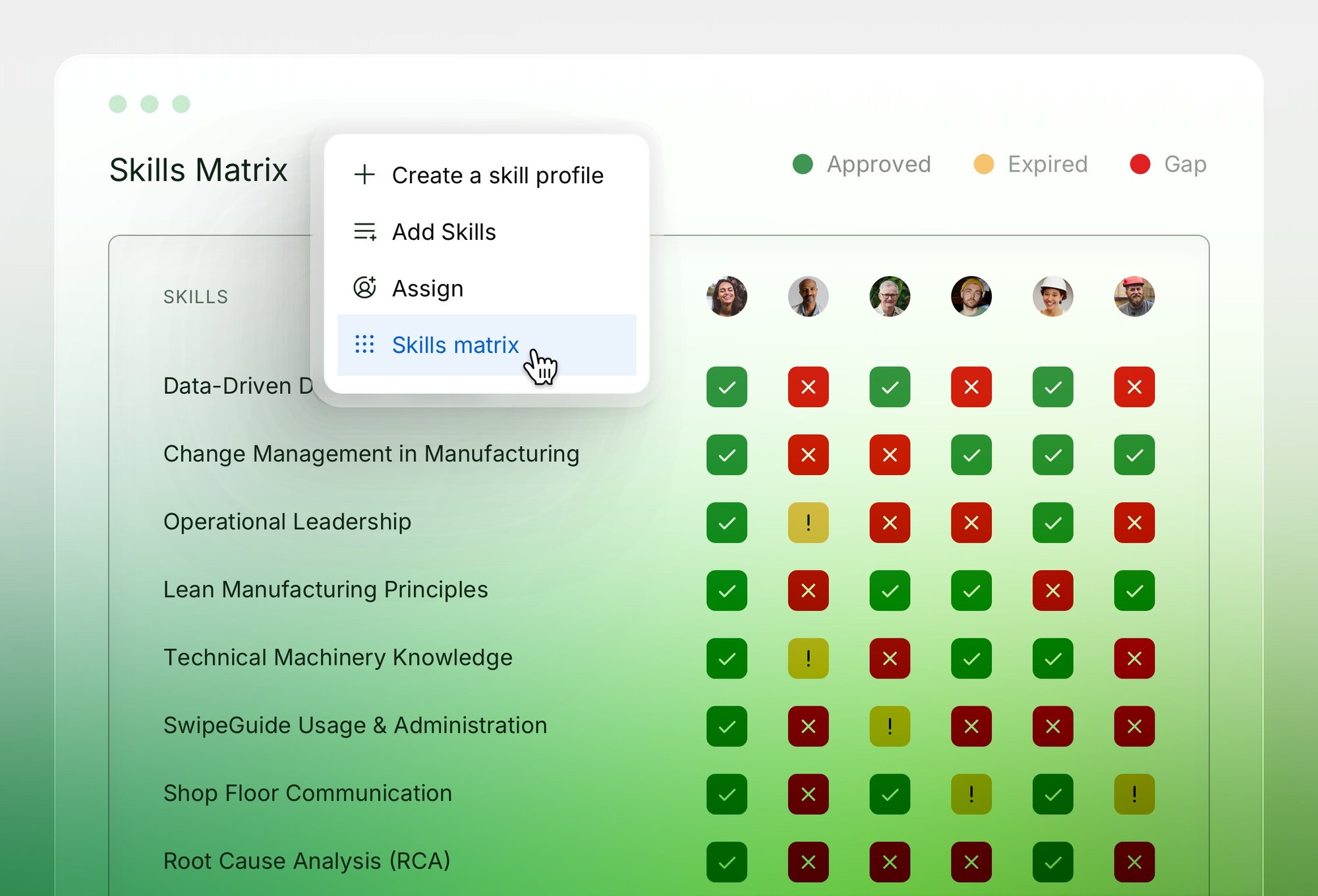This screenshot has width=1318, height=896.
Task: Click third employee's yellow expired badge for SwipeGuide Usage
Action: tap(890, 727)
